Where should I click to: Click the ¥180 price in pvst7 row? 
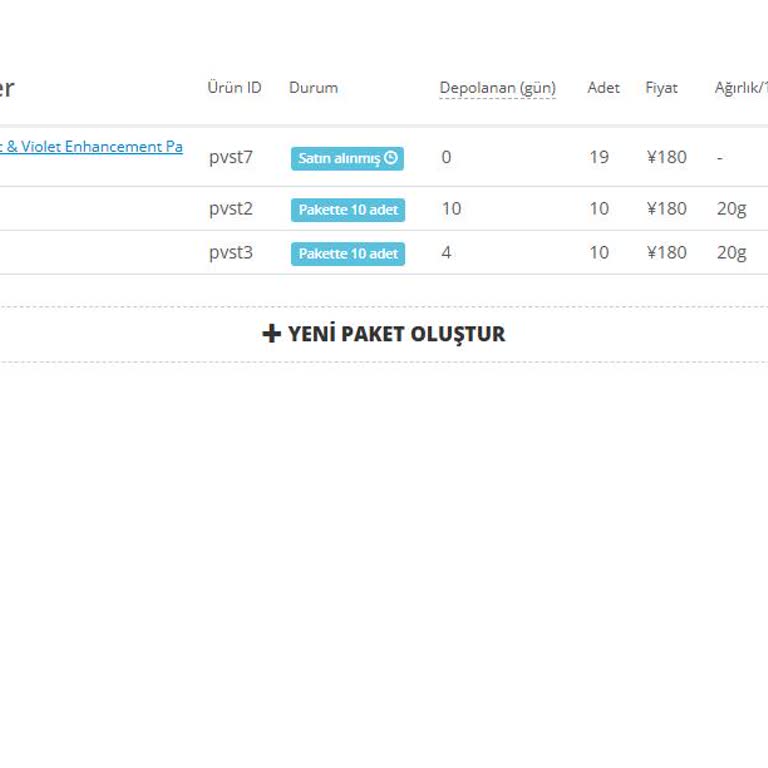[667, 157]
